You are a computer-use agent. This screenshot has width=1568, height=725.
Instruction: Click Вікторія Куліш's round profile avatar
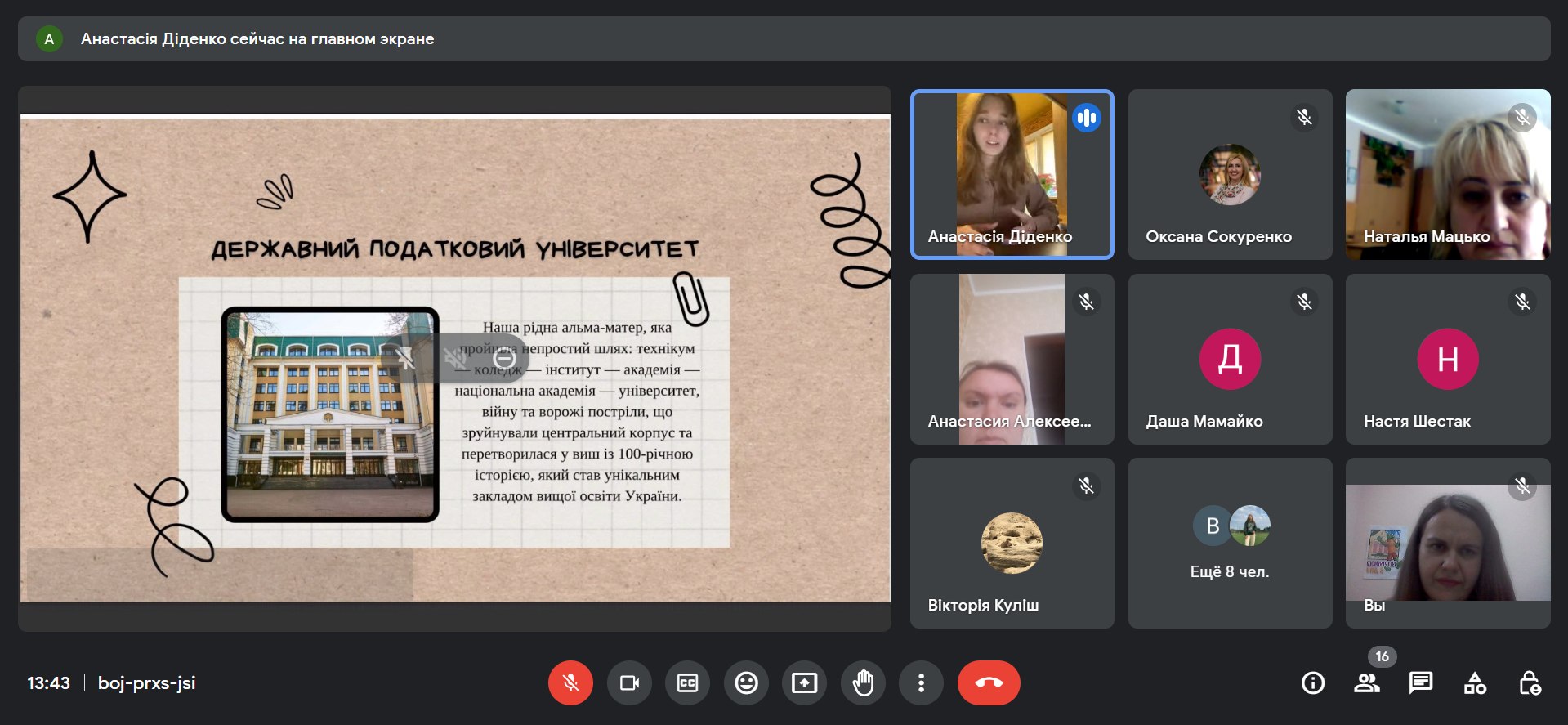pos(1012,543)
